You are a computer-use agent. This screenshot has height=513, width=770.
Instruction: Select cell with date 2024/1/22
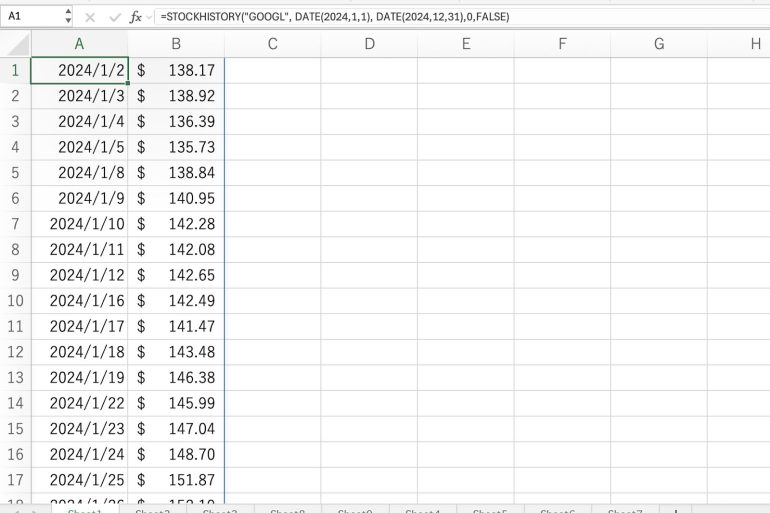coord(79,403)
